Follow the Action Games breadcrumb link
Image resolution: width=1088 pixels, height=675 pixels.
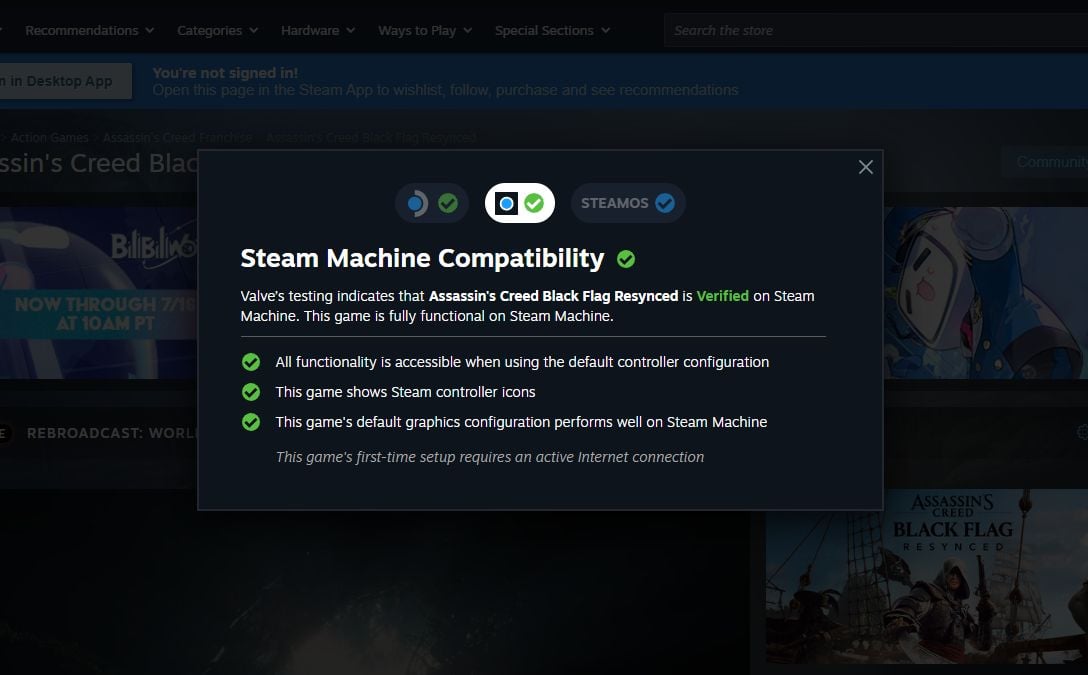click(x=49, y=137)
